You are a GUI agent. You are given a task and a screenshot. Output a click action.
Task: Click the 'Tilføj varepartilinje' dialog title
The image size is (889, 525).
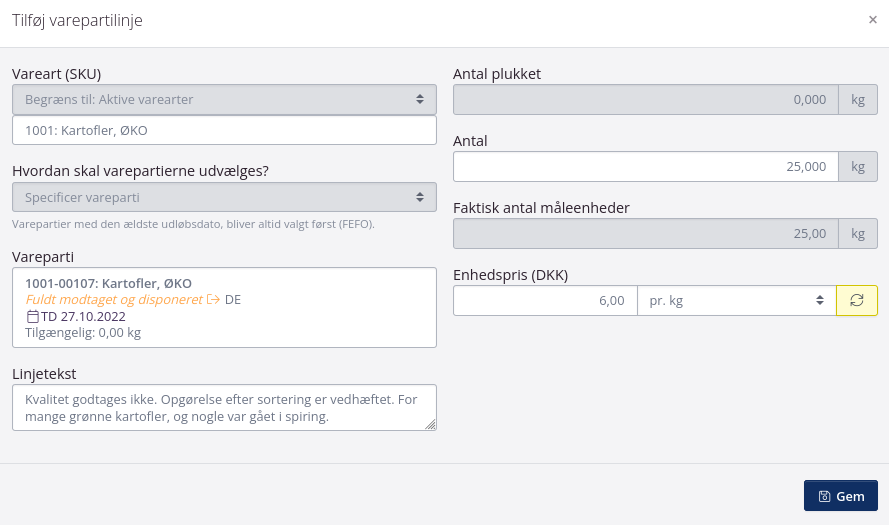(77, 20)
